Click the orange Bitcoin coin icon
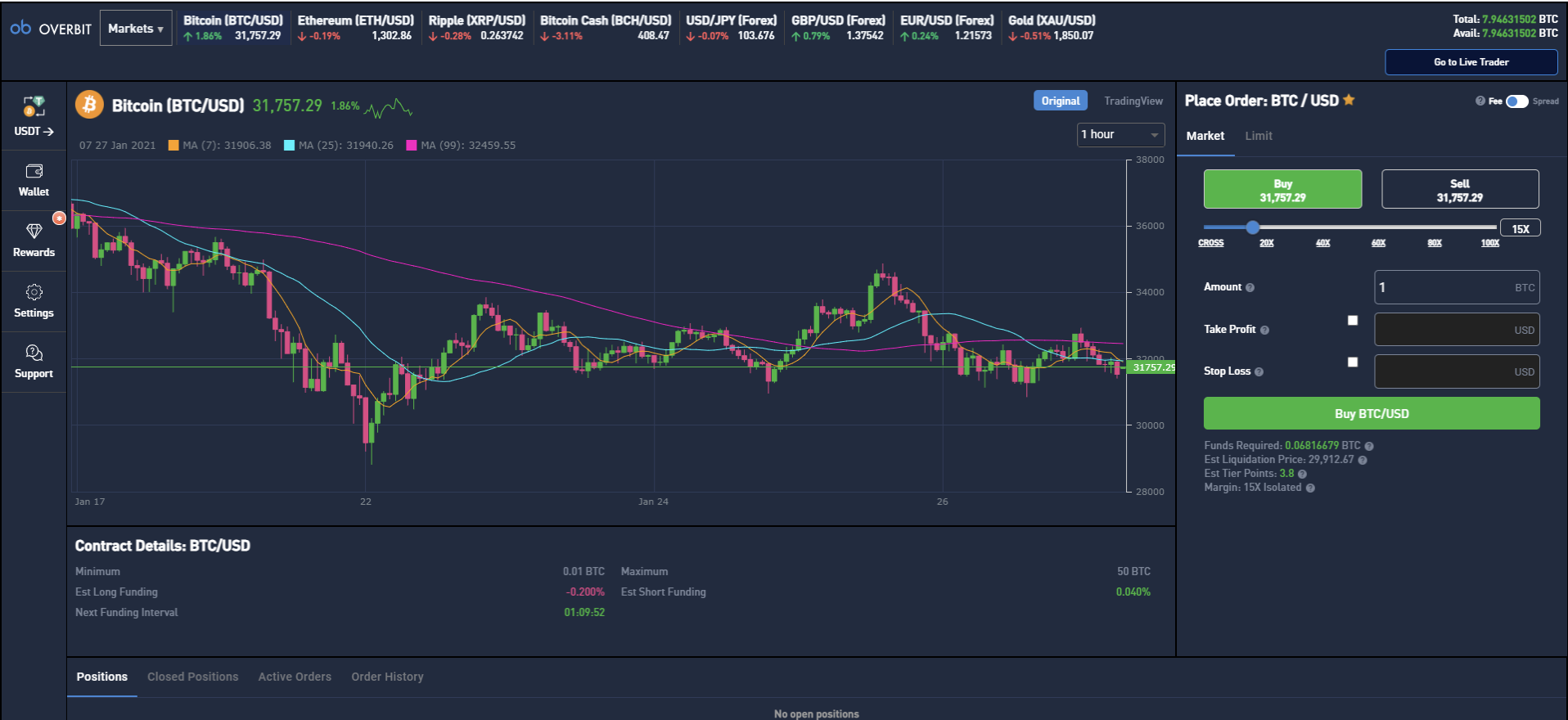The width and height of the screenshot is (1568, 720). (89, 105)
